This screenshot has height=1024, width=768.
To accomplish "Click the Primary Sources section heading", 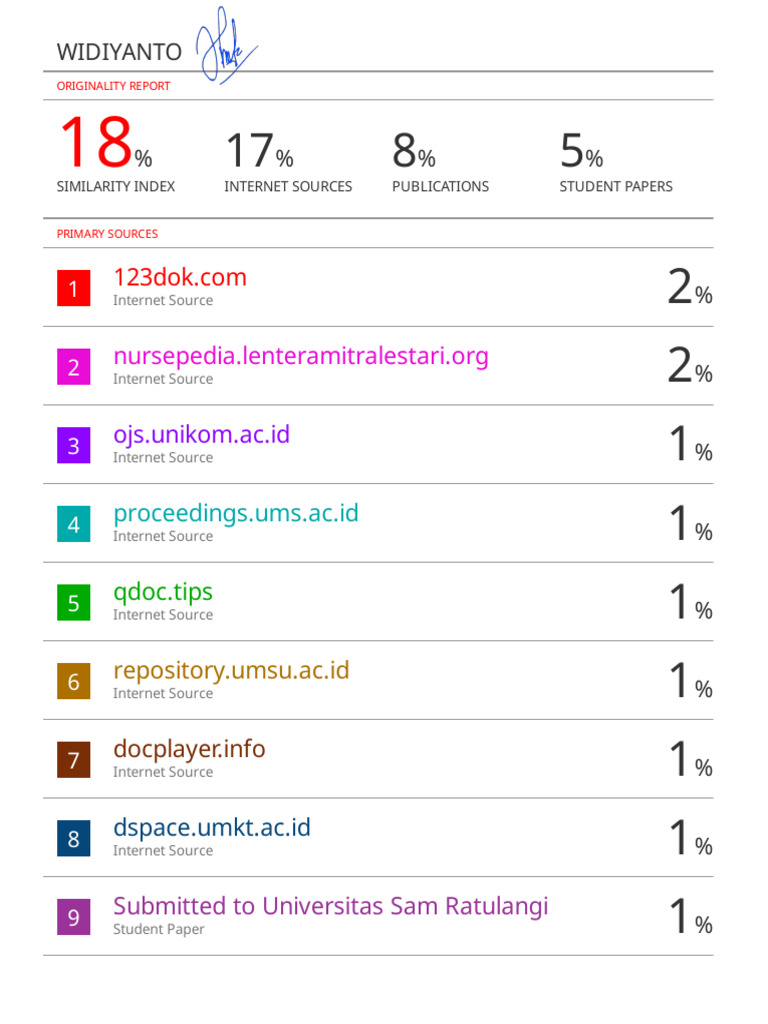I will coord(107,234).
